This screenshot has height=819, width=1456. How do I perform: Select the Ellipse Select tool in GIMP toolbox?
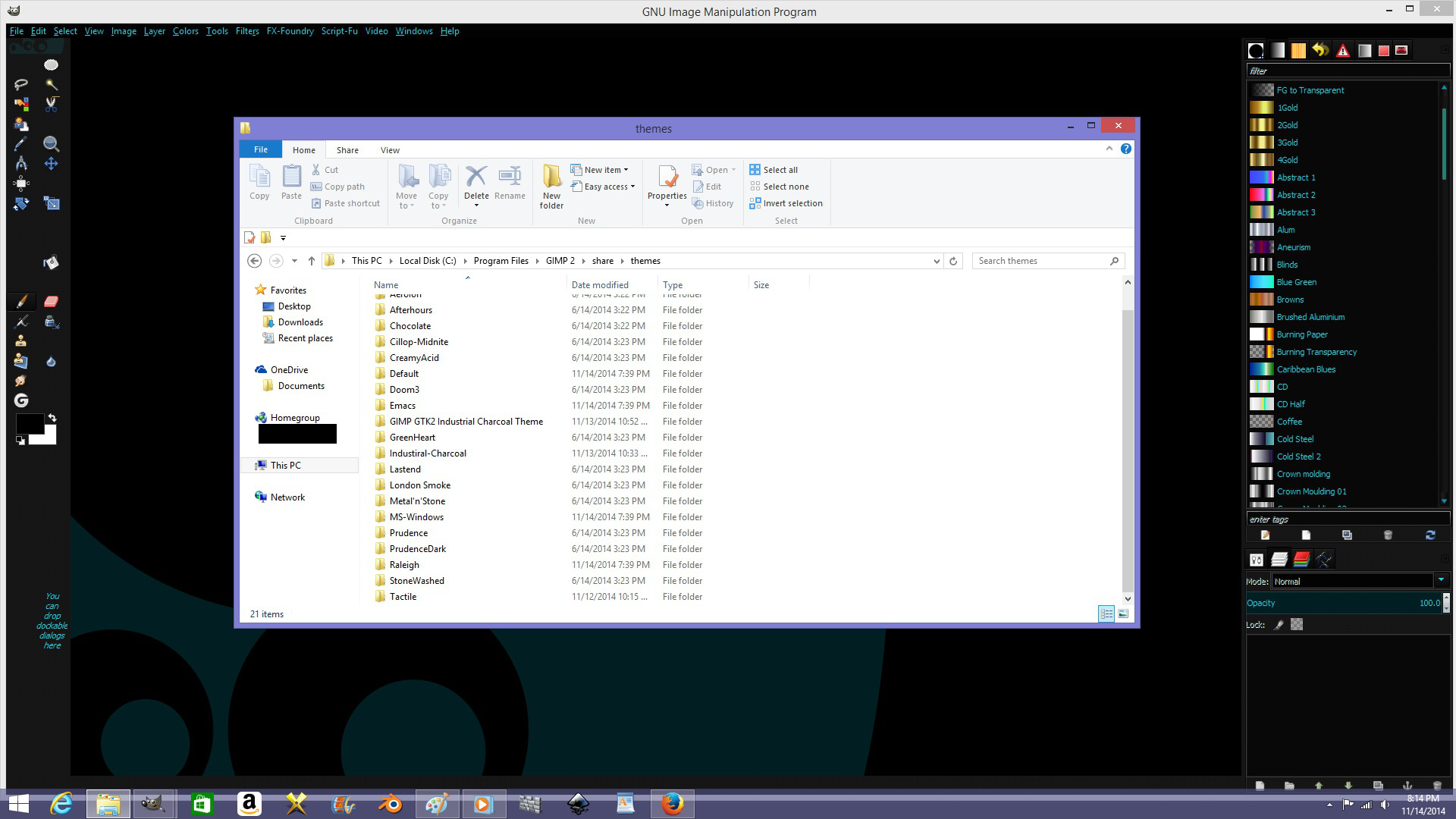point(51,64)
